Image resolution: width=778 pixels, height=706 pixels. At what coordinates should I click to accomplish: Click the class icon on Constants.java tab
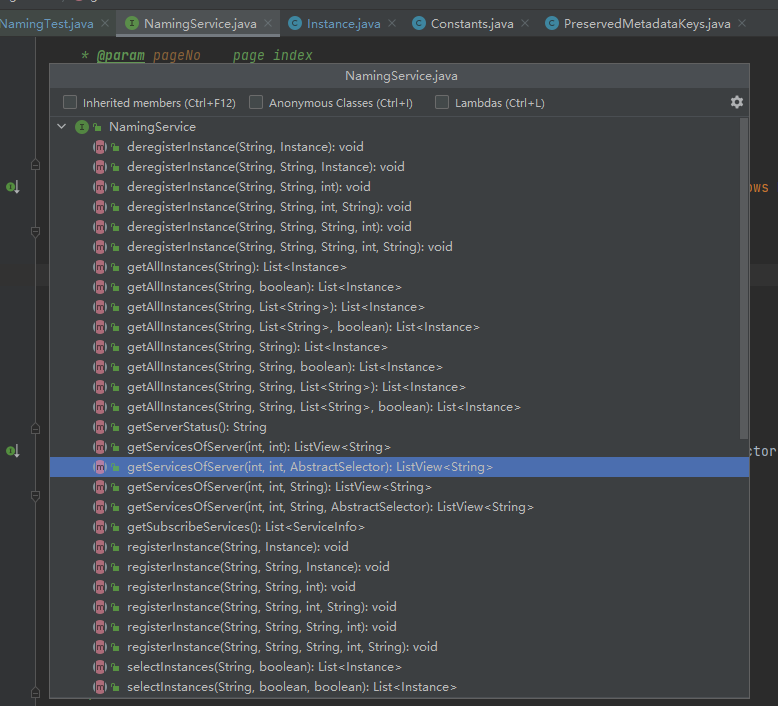pyautogui.click(x=418, y=23)
